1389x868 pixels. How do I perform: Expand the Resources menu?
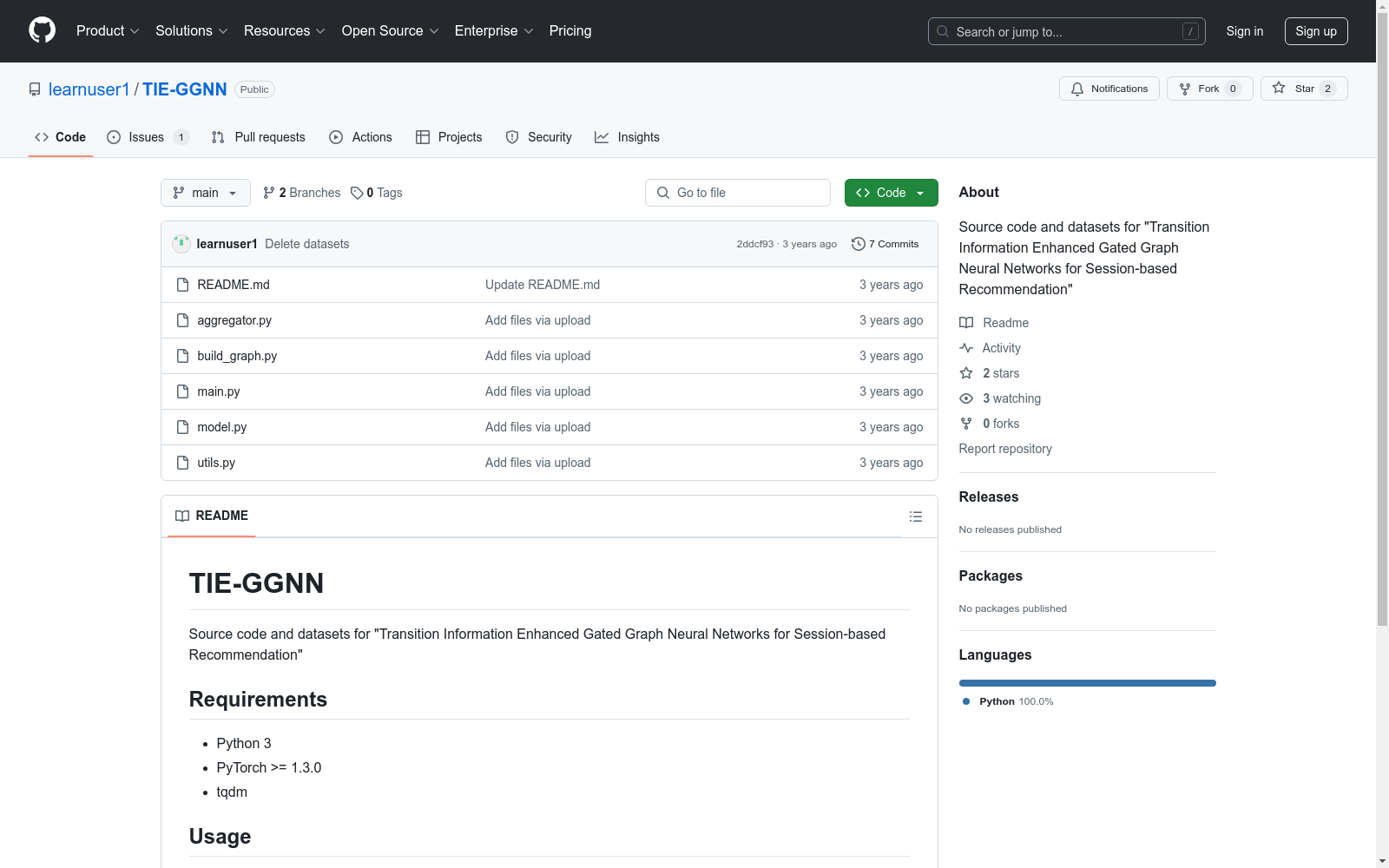click(x=284, y=30)
